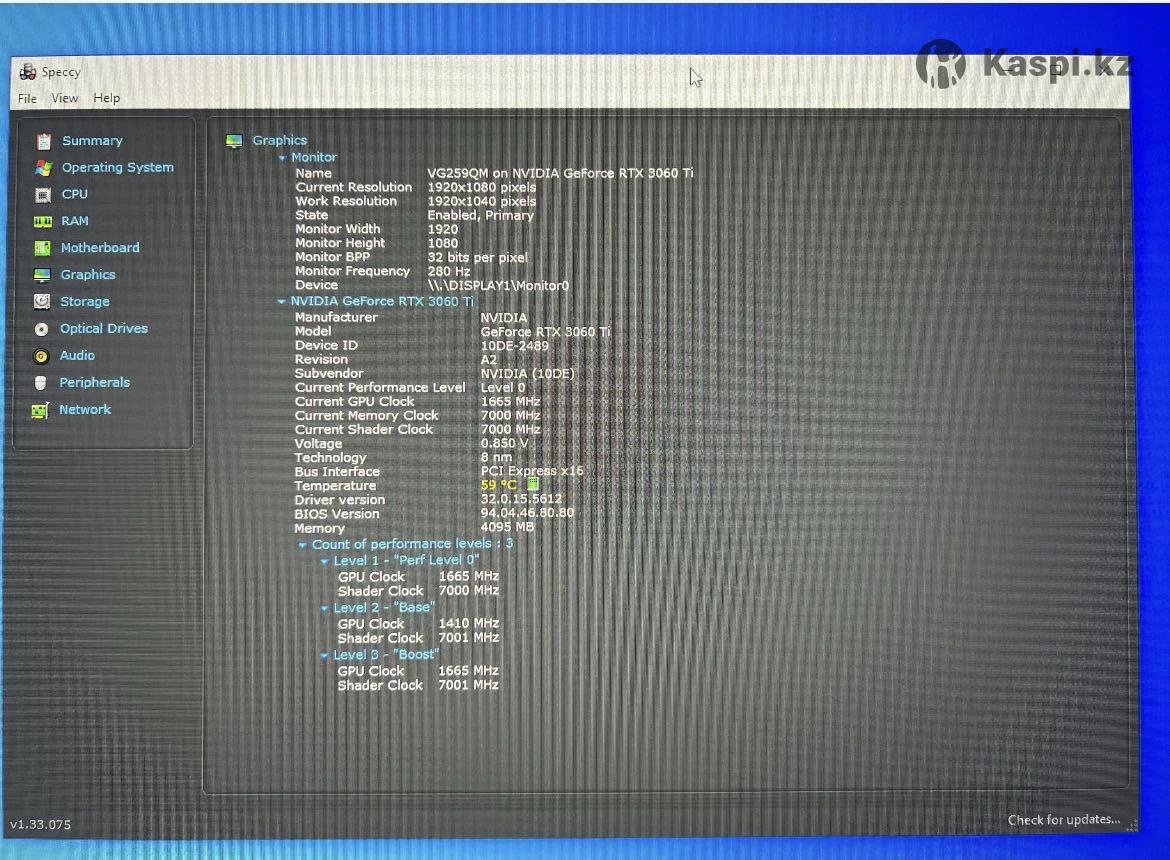Collapse the Level 3 Boost node
Image resolution: width=1170 pixels, height=860 pixels.
tap(324, 656)
